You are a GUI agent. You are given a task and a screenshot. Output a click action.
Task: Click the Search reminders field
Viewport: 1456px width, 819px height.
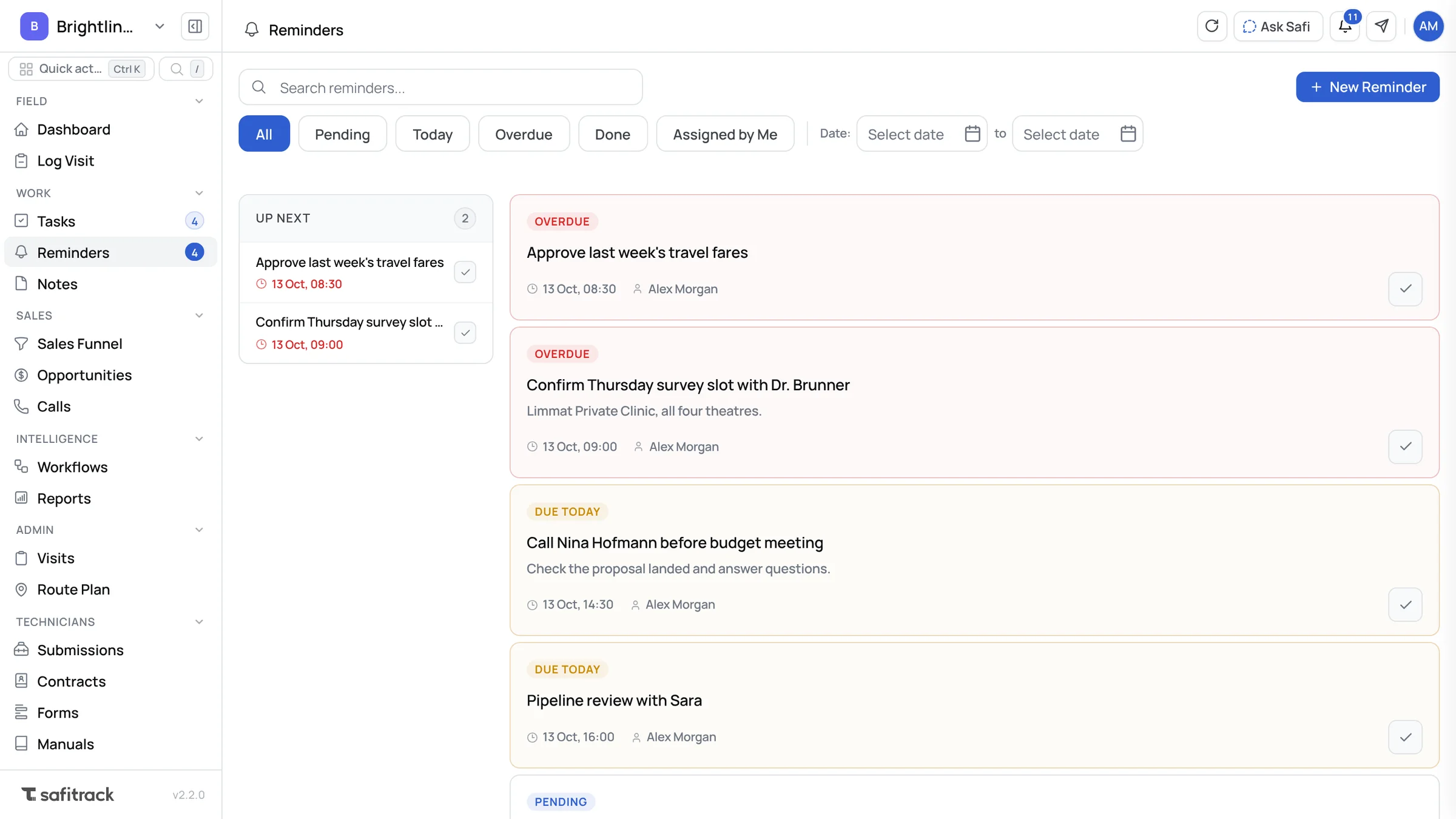click(440, 87)
